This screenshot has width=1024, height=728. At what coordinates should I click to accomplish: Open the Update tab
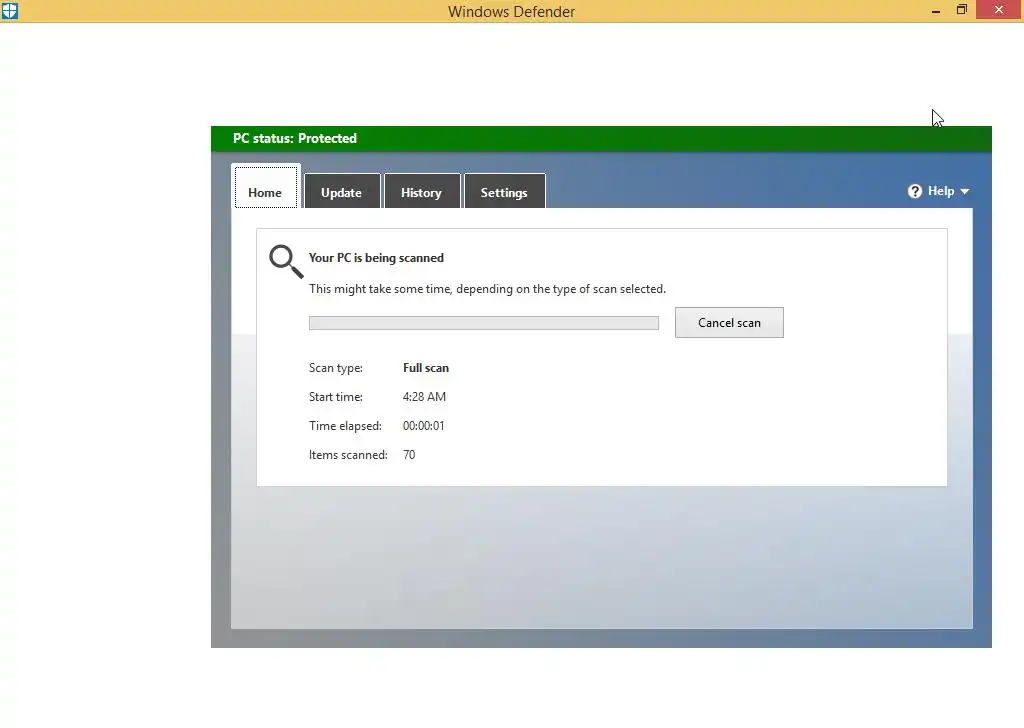(342, 191)
